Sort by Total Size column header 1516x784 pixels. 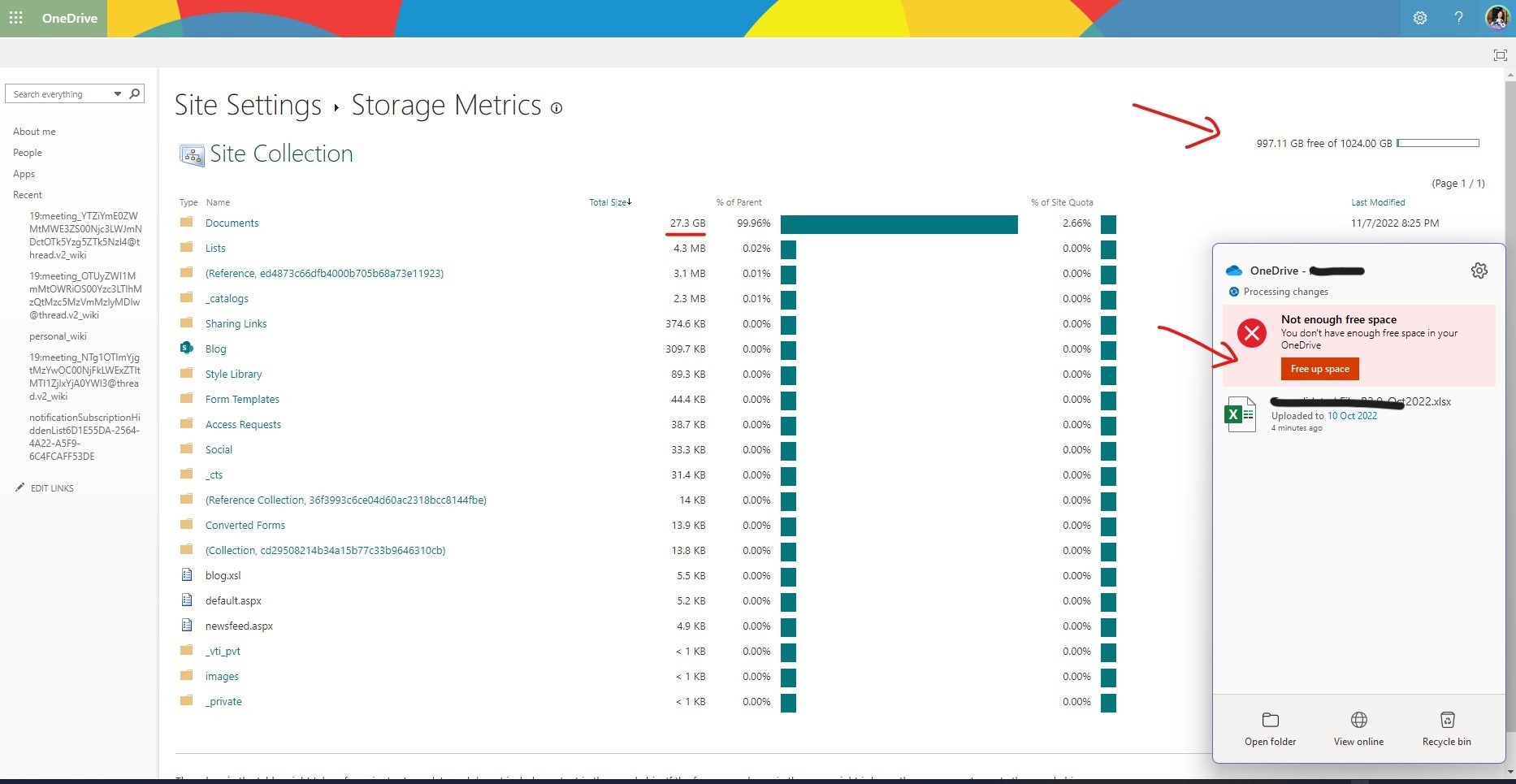[x=610, y=202]
